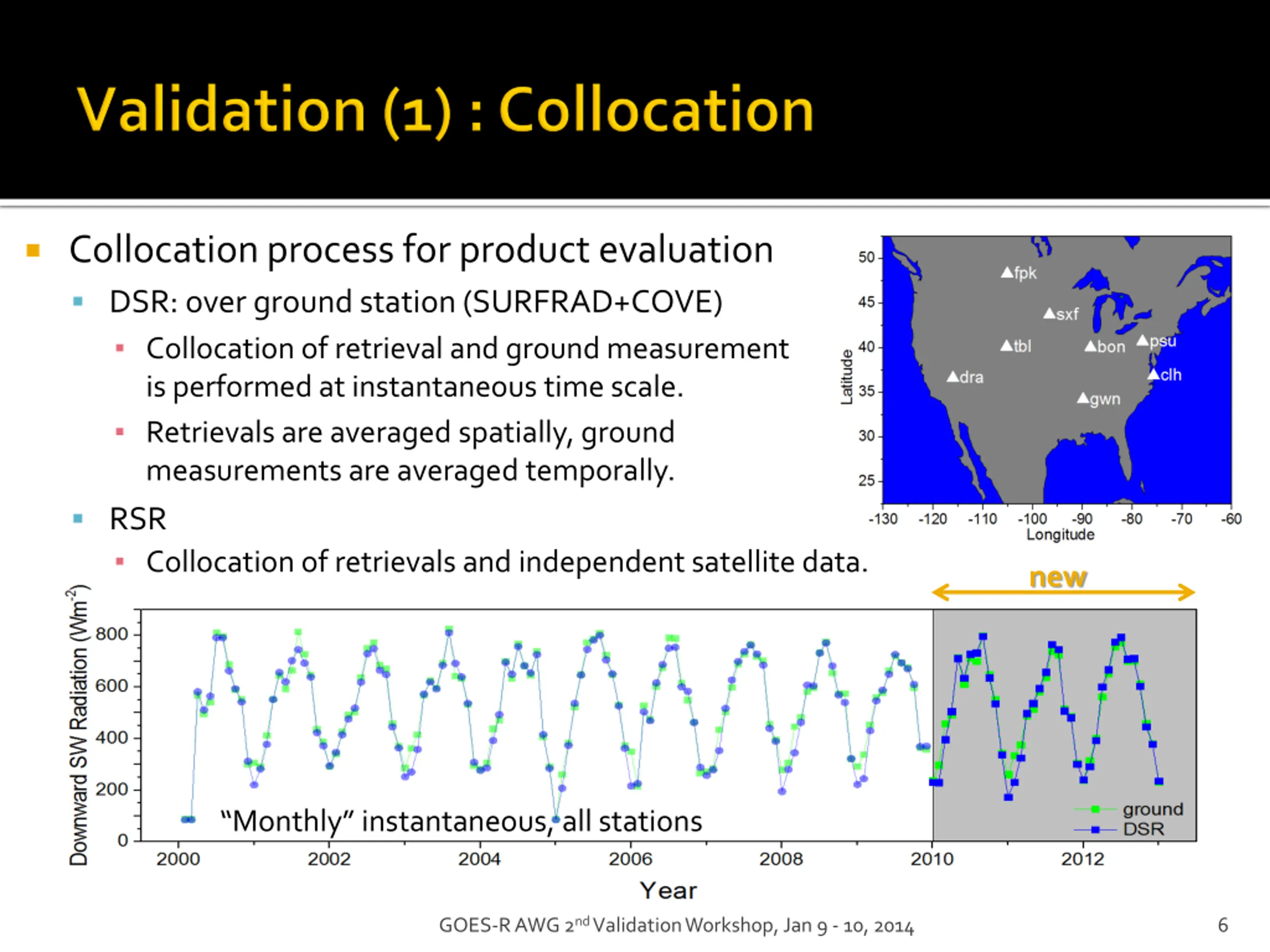The height and width of the screenshot is (952, 1270).
Task: Click the '2000' tick label on year axis
Action: [178, 859]
